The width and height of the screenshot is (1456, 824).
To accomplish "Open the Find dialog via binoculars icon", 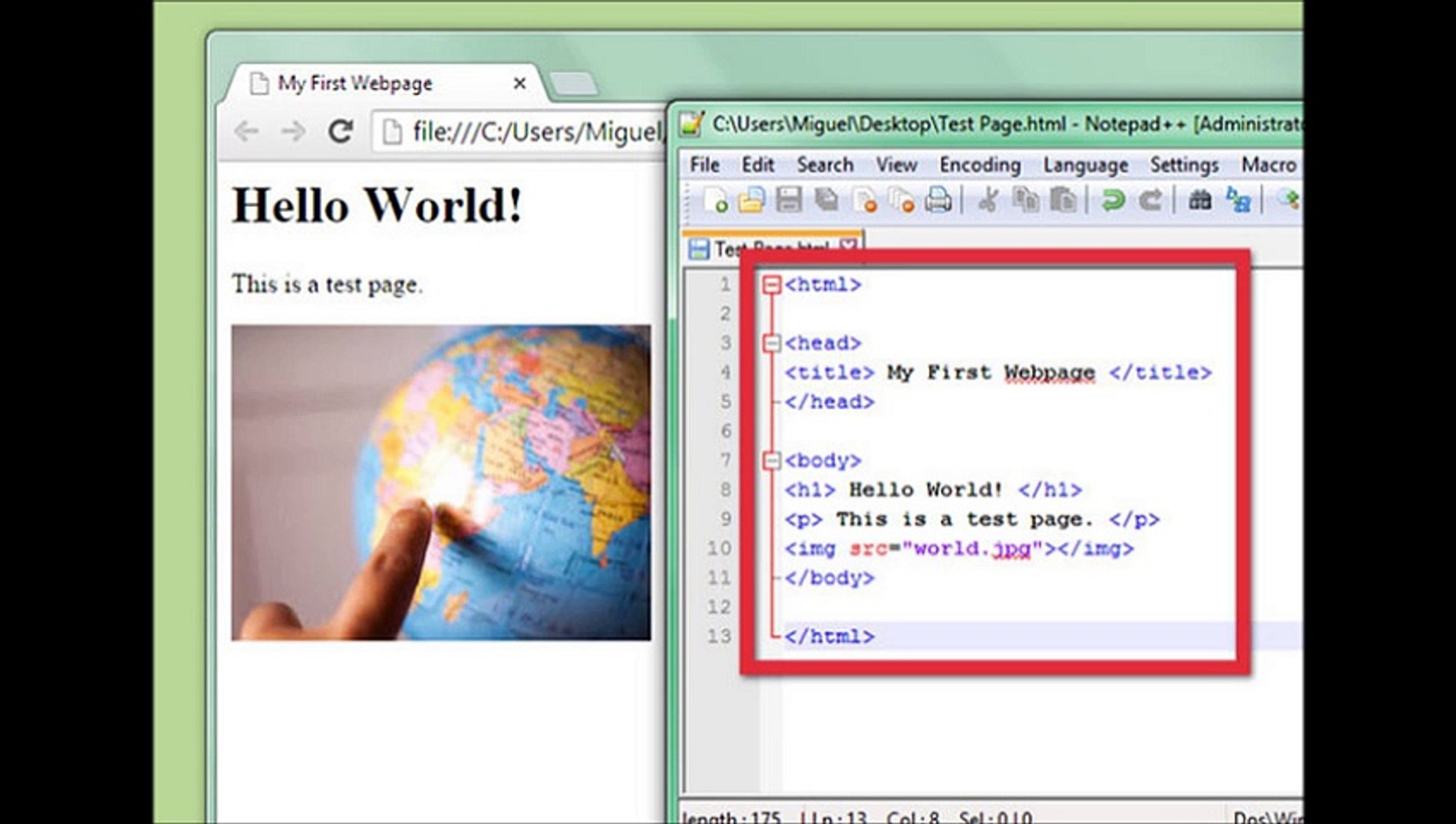I will point(1198,200).
